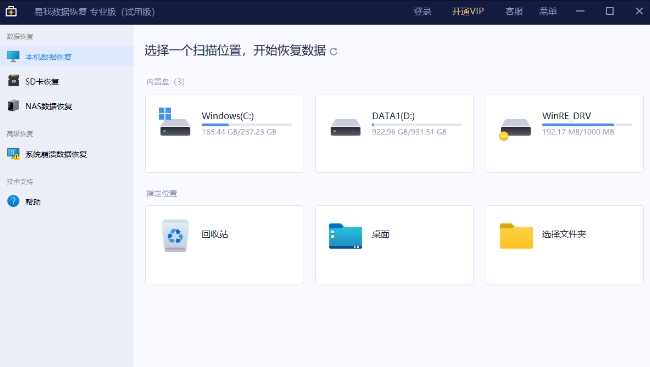Select the DATA1(D:) drive icon

pos(345,127)
